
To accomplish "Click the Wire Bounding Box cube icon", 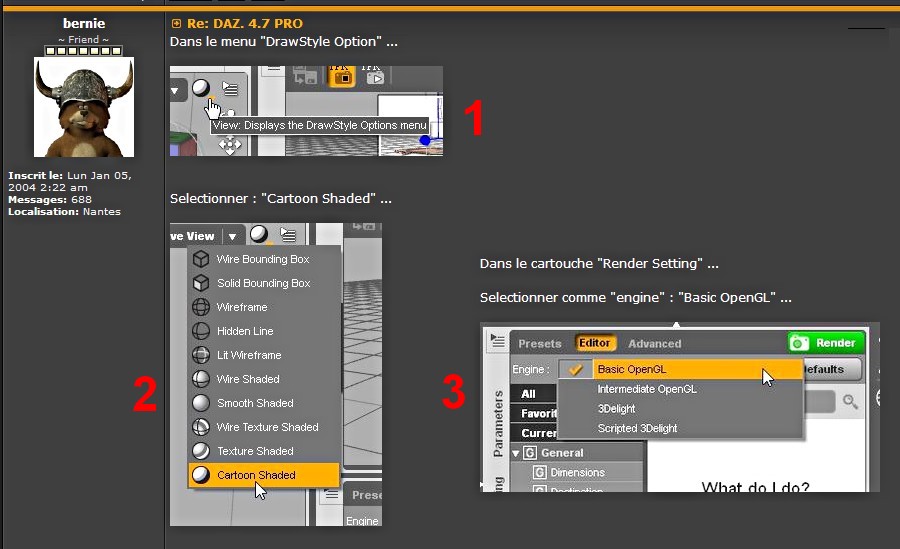I will [201, 260].
